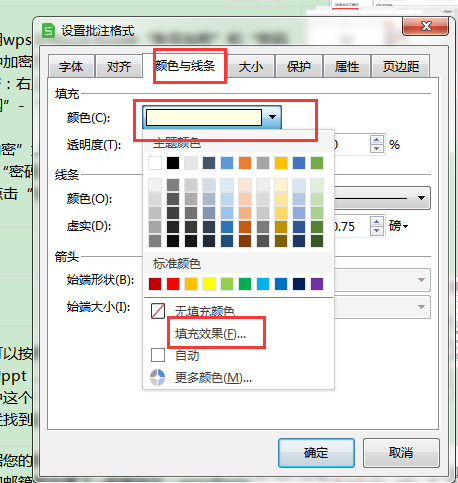
Task: Click the More Colors color wheel icon
Action: [x=158, y=378]
